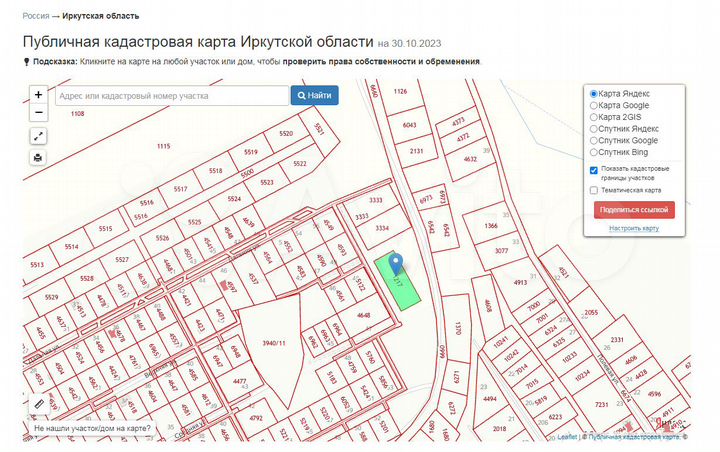Click Поделиться ссылкой red button
Image resolution: width=720 pixels, height=452 pixels.
[634, 210]
